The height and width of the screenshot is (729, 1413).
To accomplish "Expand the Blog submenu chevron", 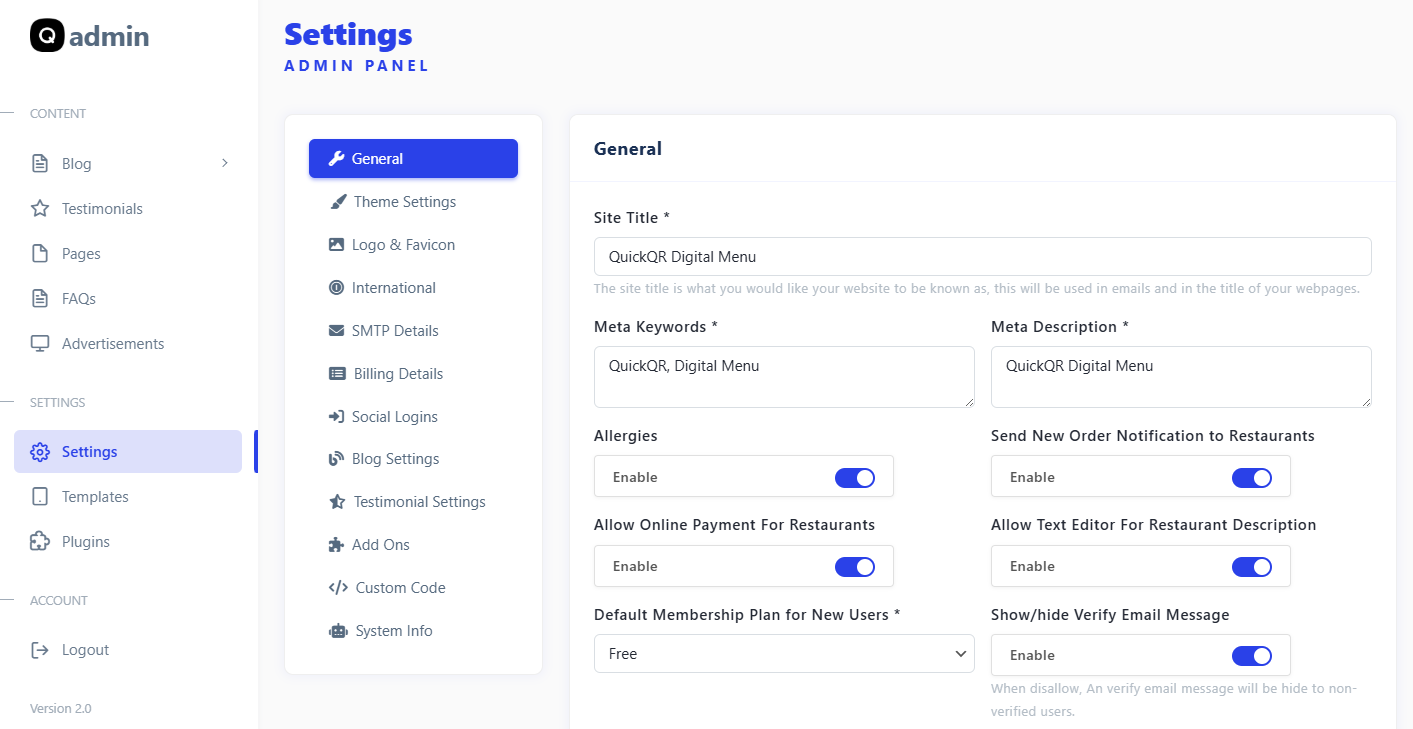I will pos(225,163).
